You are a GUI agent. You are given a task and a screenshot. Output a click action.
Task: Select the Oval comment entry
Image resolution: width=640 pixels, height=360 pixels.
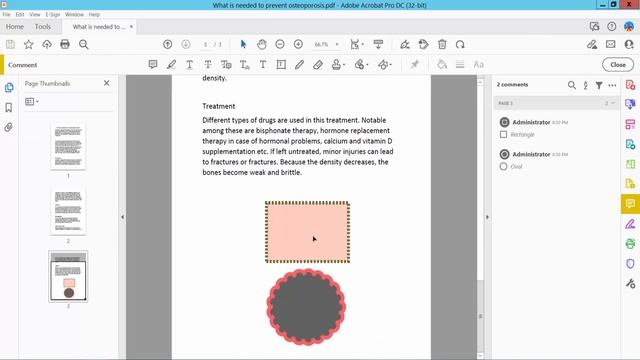tap(557, 160)
